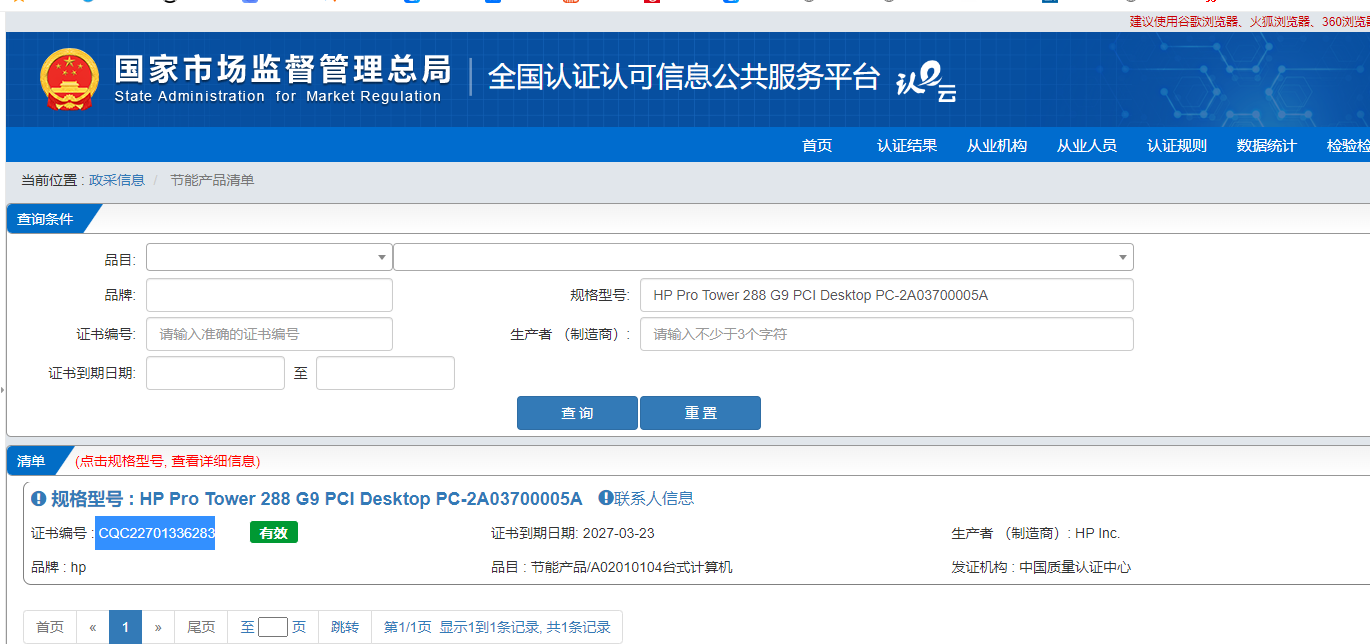Open the 认证规则 navigation item

(x=1177, y=145)
